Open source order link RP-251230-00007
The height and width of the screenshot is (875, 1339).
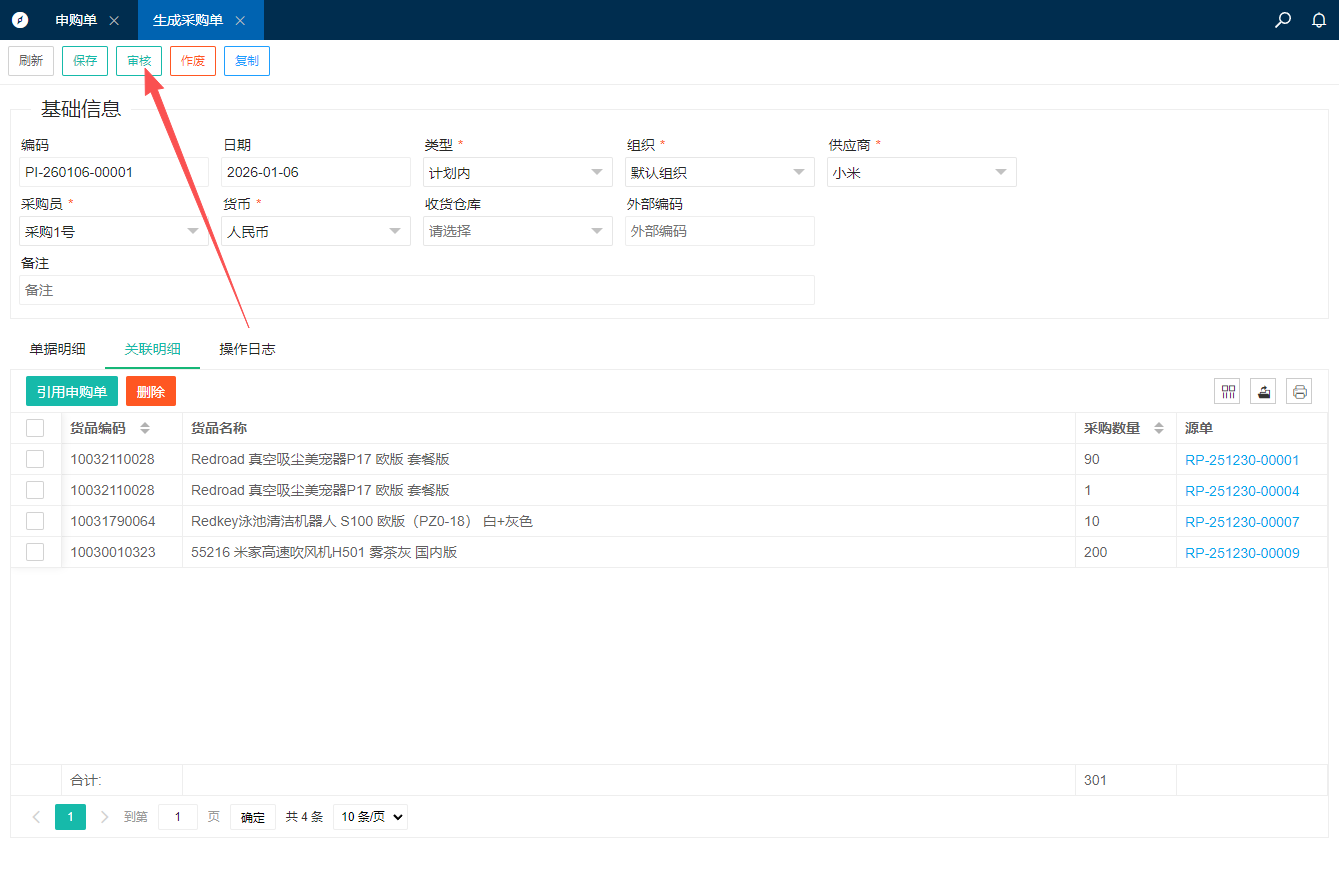click(1242, 522)
